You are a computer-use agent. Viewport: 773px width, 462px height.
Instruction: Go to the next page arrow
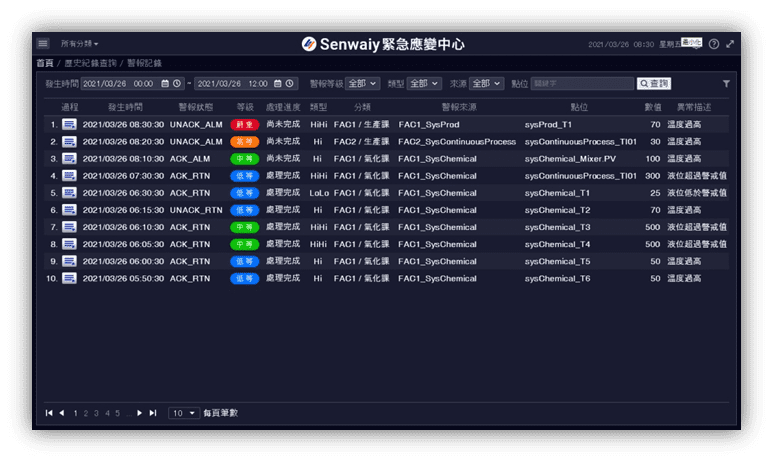click(140, 413)
